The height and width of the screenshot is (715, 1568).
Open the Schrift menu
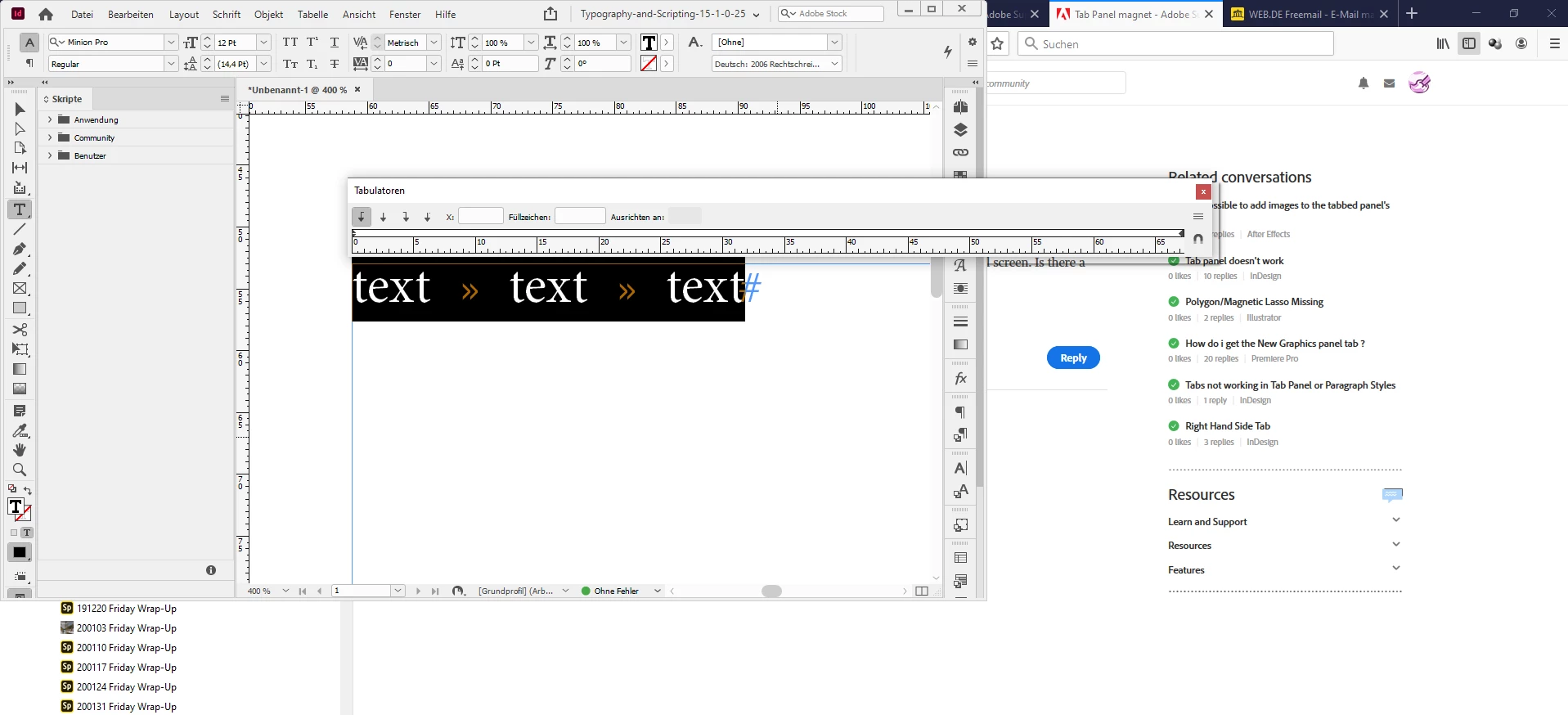(227, 15)
